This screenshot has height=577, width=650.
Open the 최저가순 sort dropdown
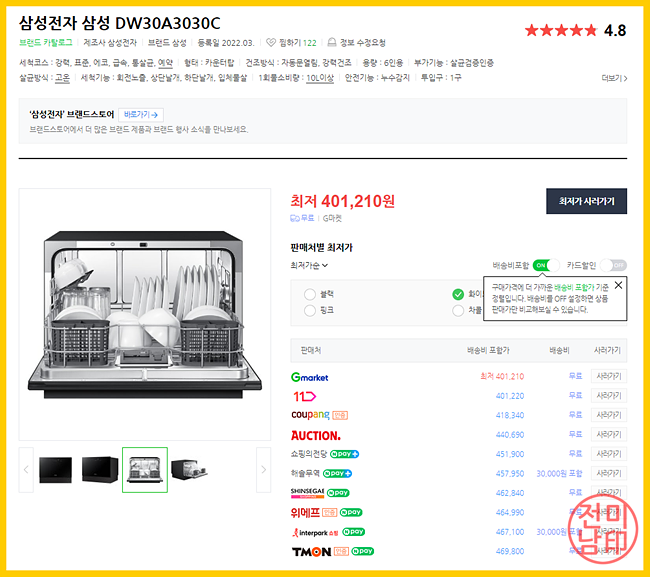tap(309, 265)
